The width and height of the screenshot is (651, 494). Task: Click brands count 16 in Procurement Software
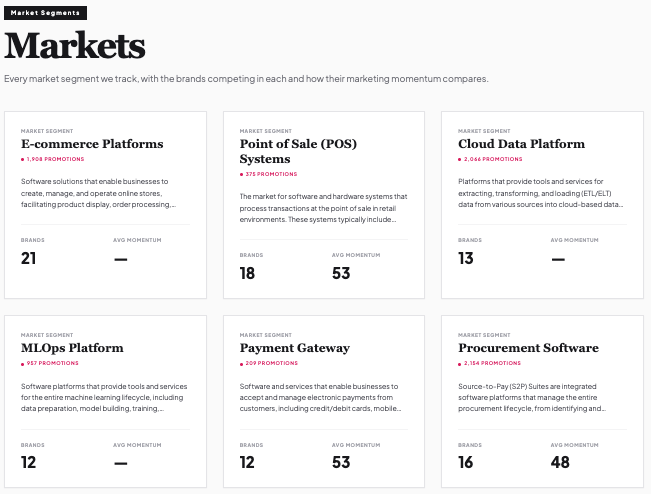[x=466, y=462]
